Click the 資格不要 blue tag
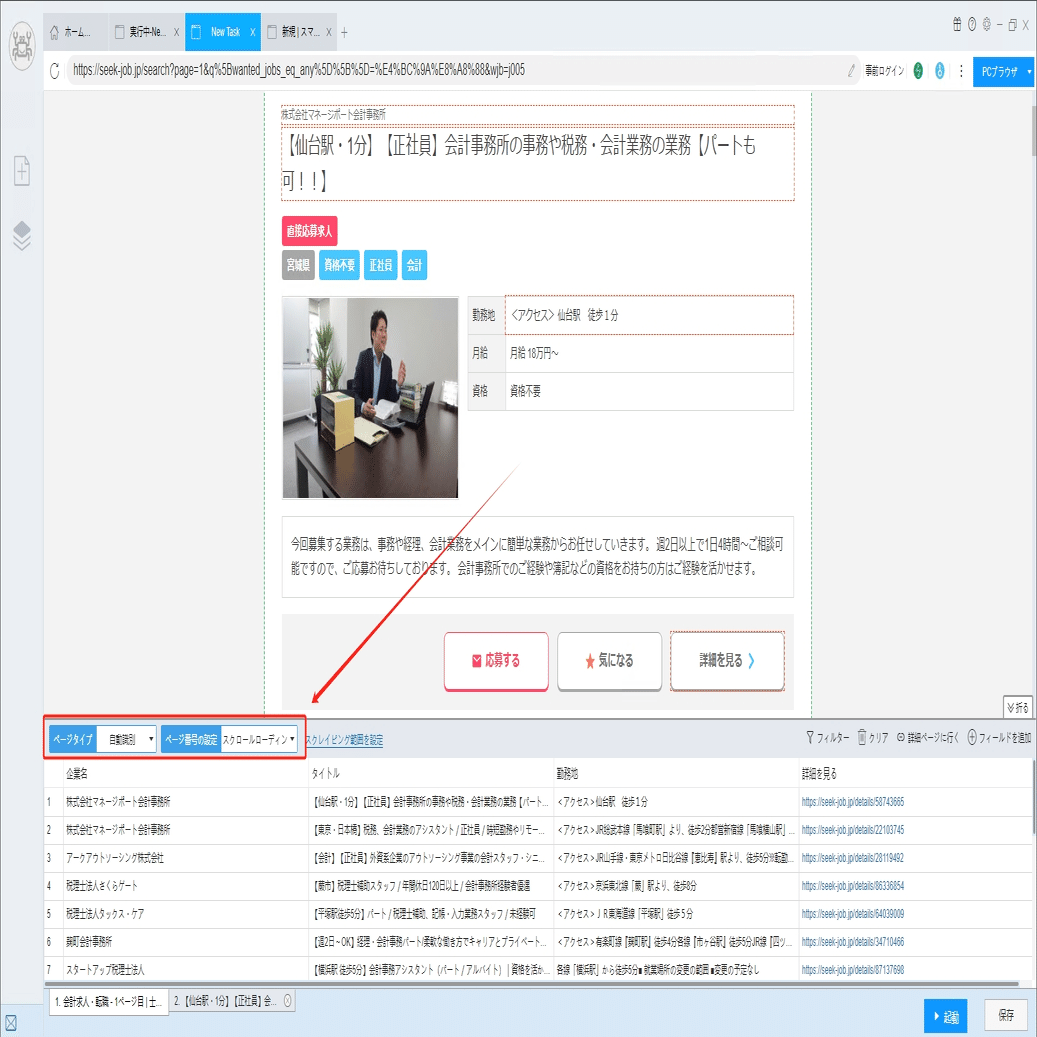 coord(339,265)
